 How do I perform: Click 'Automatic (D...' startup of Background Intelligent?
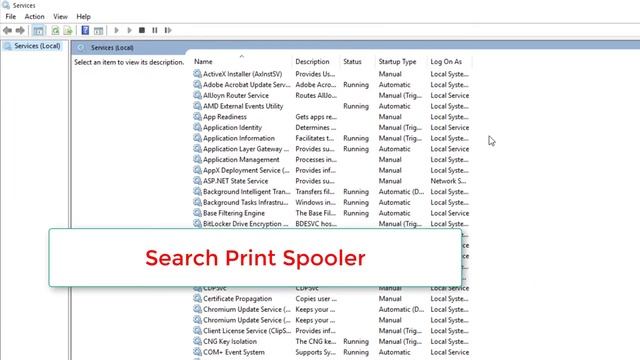401,192
